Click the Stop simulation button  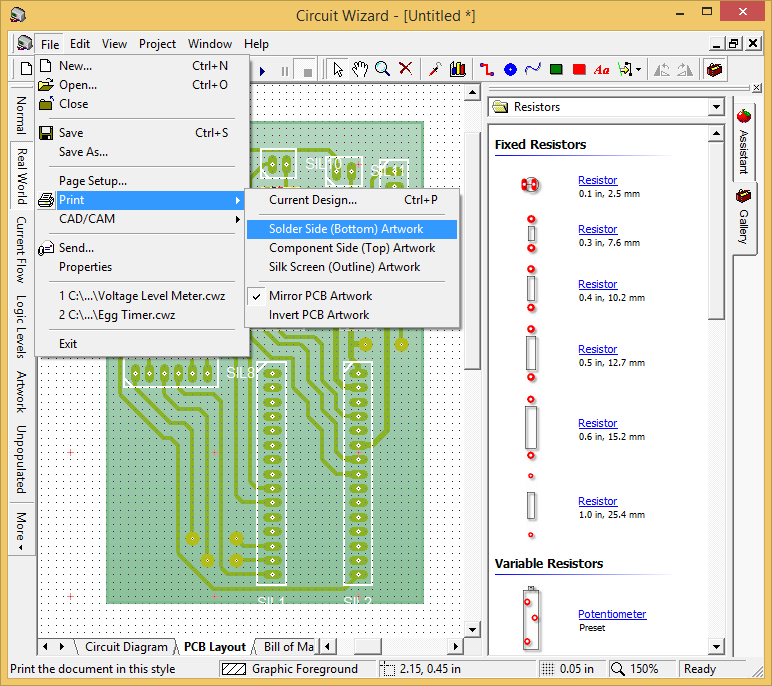308,71
